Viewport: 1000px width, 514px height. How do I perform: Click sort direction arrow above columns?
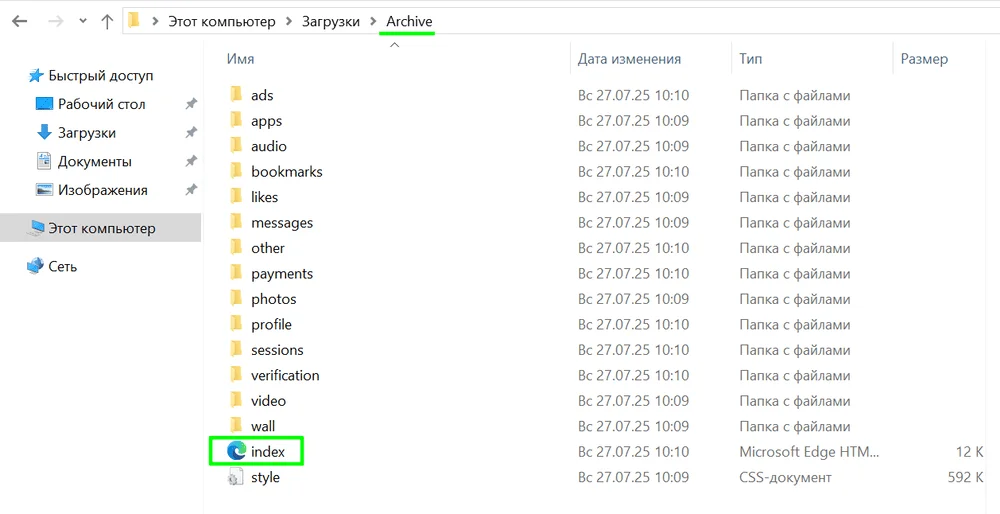pos(394,45)
